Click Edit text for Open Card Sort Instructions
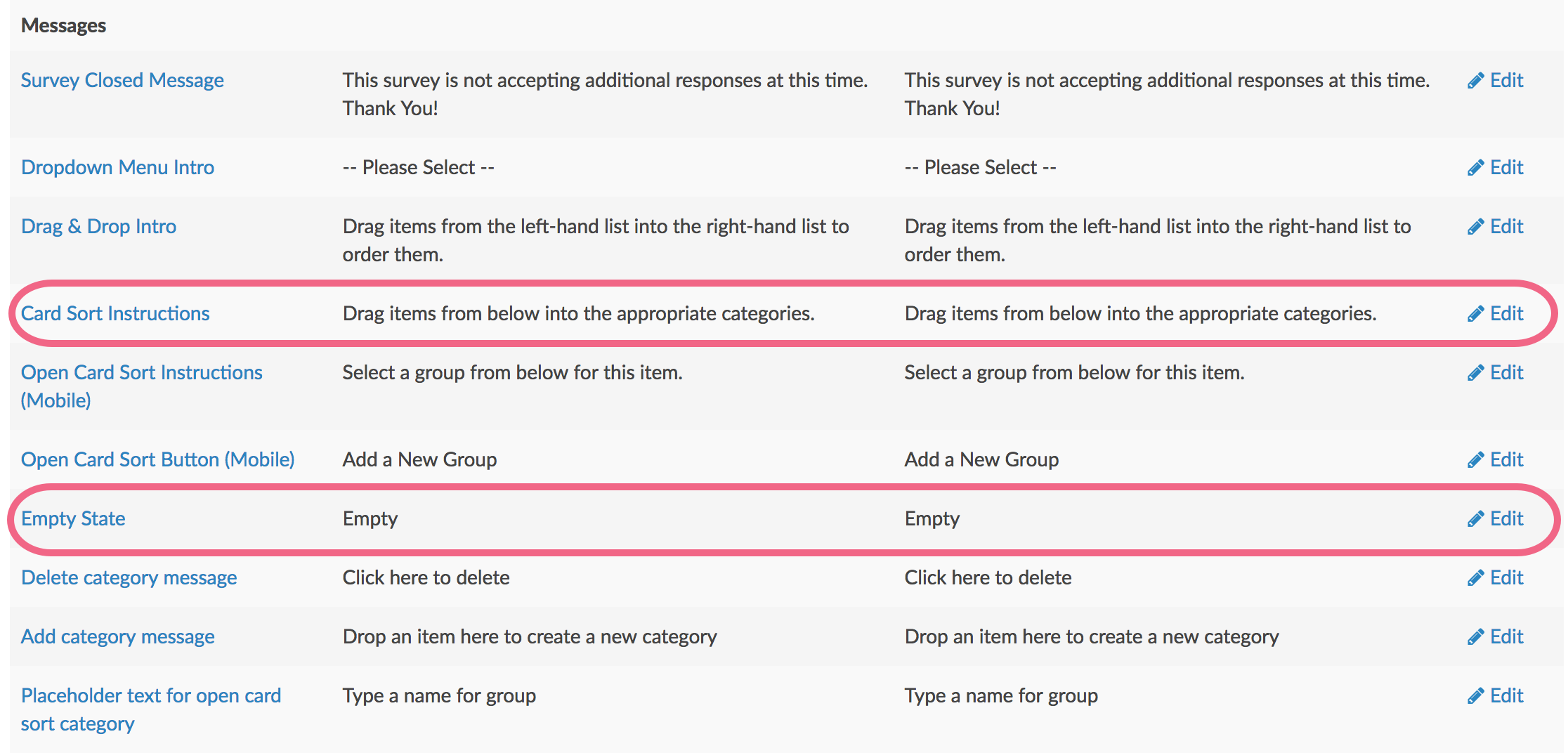This screenshot has width=1568, height=753. coord(1507,372)
